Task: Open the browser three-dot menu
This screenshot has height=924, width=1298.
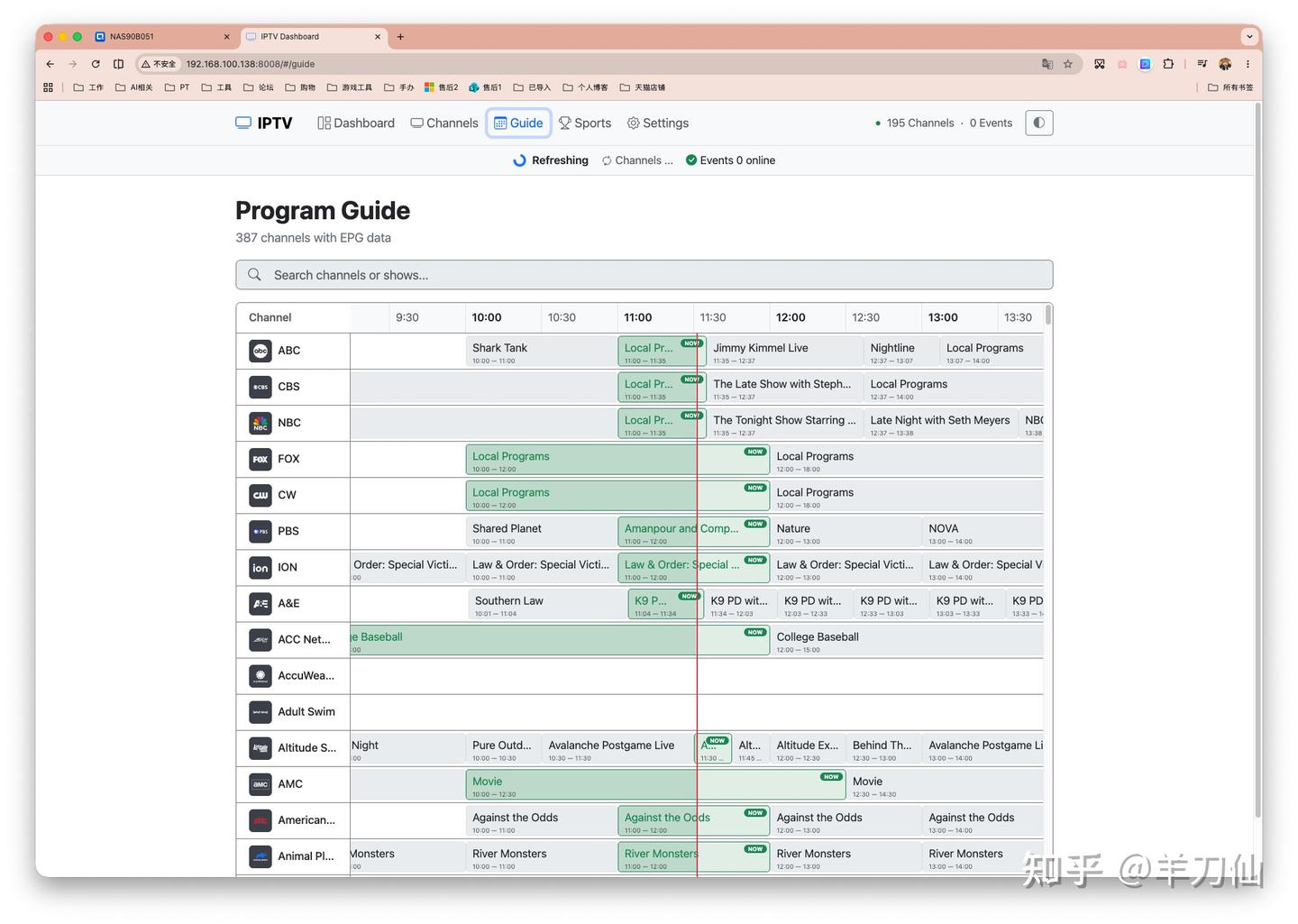Action: coord(1248,64)
